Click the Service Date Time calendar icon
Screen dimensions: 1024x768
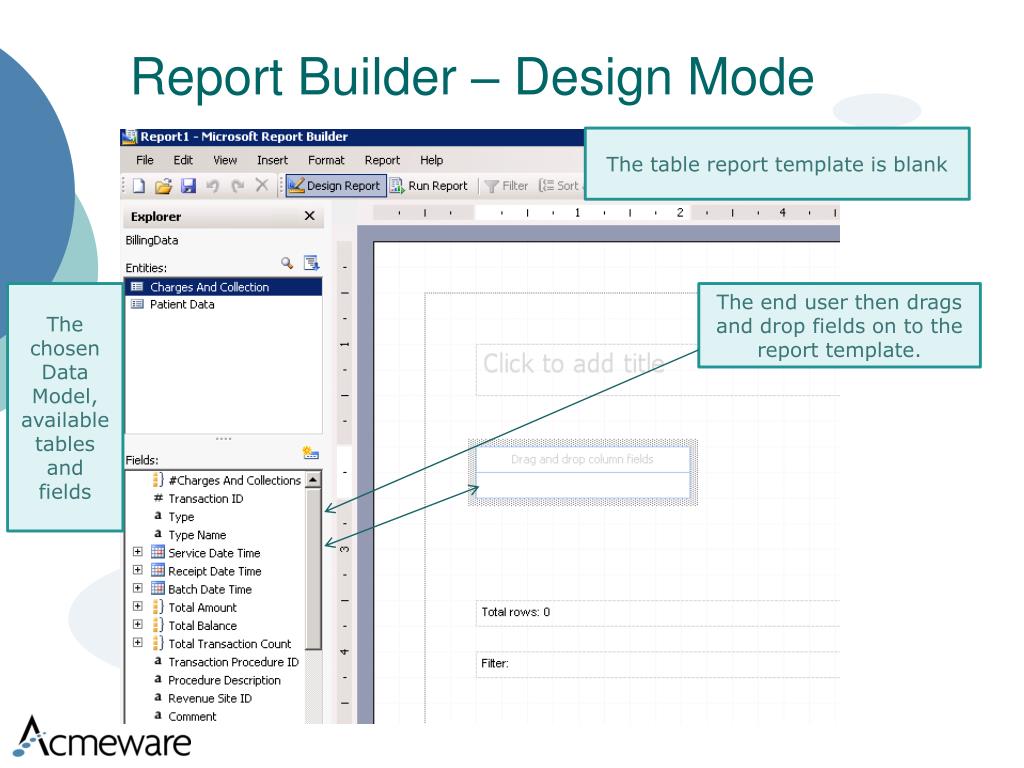click(x=157, y=552)
